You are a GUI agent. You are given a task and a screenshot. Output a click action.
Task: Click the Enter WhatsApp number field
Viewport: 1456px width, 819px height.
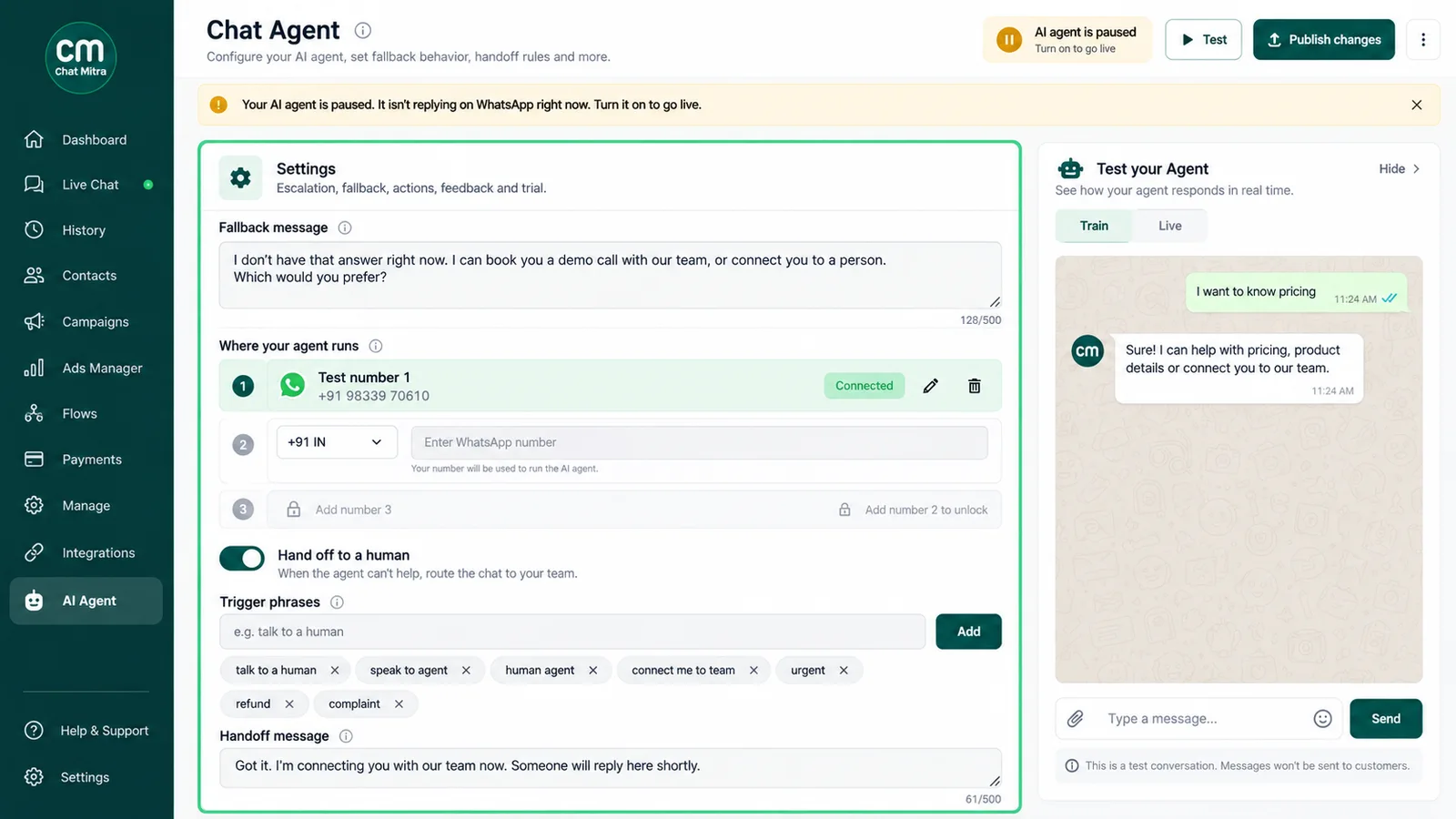pyautogui.click(x=699, y=442)
